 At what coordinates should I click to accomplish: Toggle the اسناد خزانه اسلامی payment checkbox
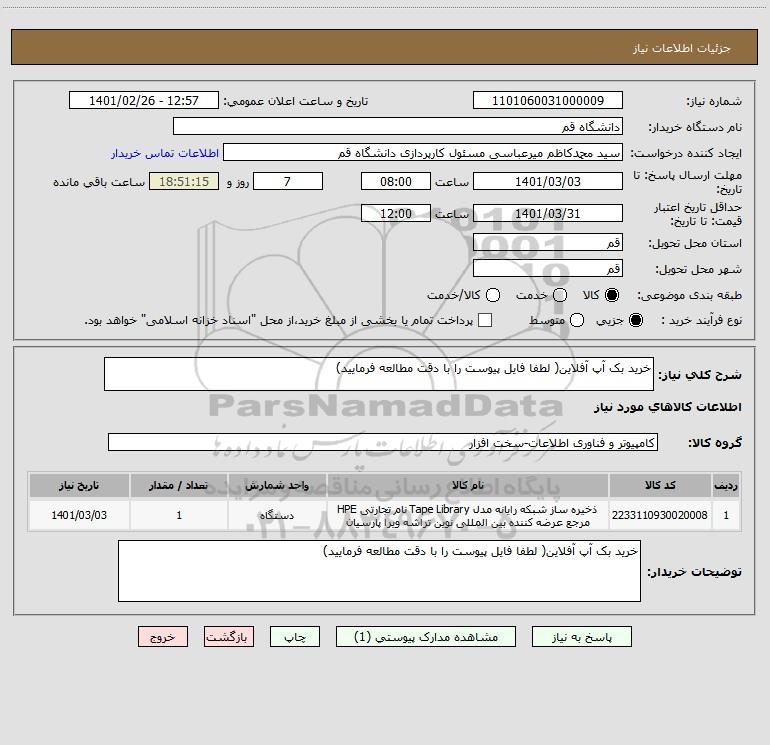485,320
